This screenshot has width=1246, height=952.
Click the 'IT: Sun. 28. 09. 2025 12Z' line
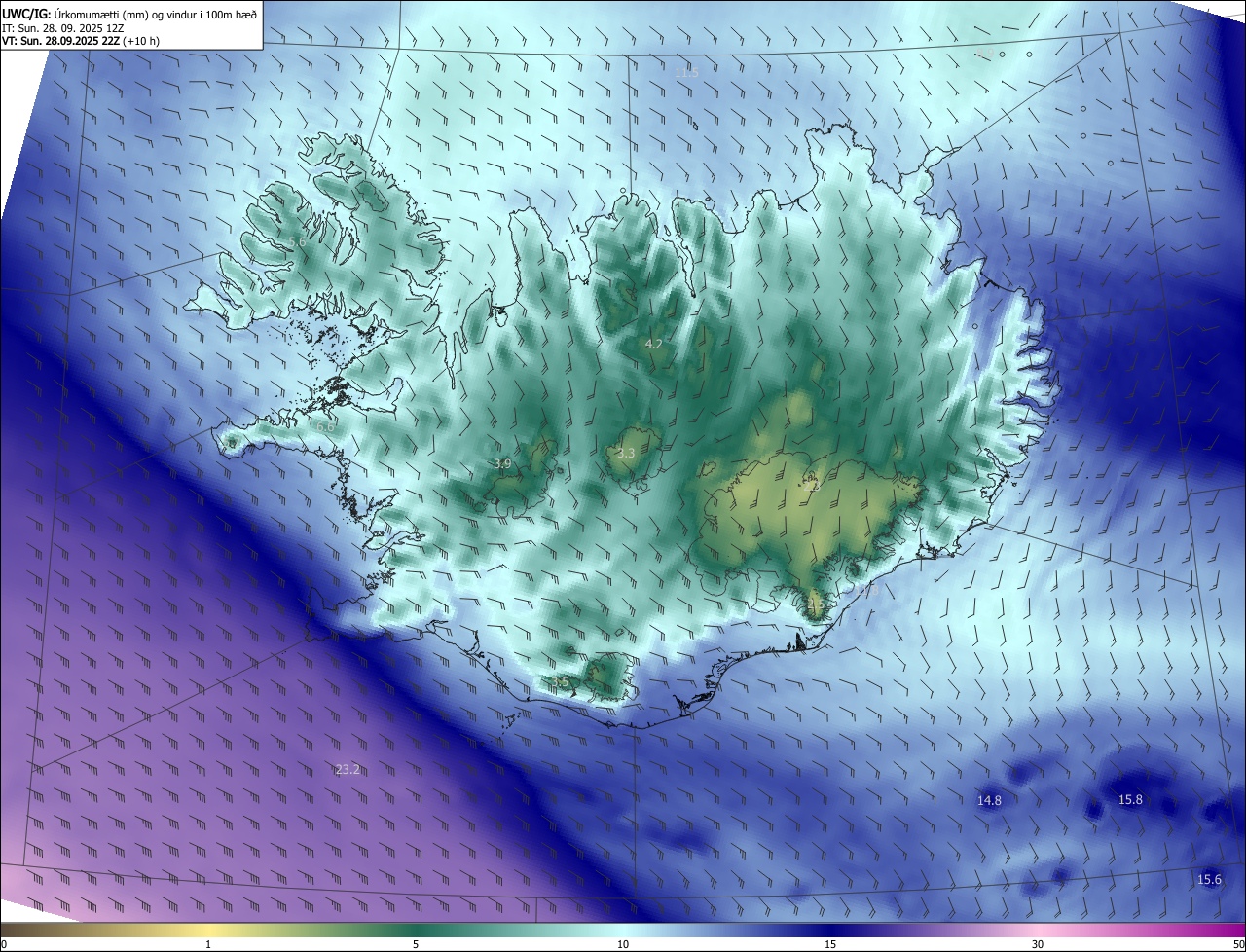63,28
